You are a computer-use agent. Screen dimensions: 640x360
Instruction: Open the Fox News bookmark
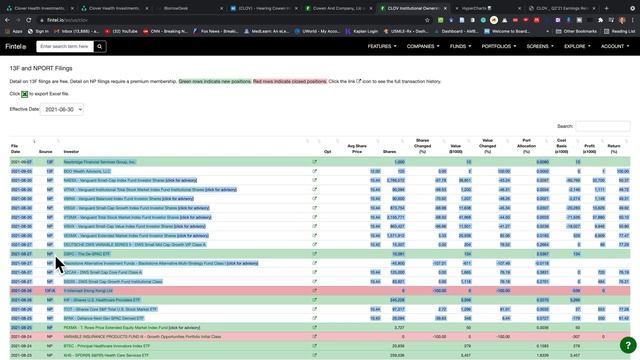coord(216,31)
